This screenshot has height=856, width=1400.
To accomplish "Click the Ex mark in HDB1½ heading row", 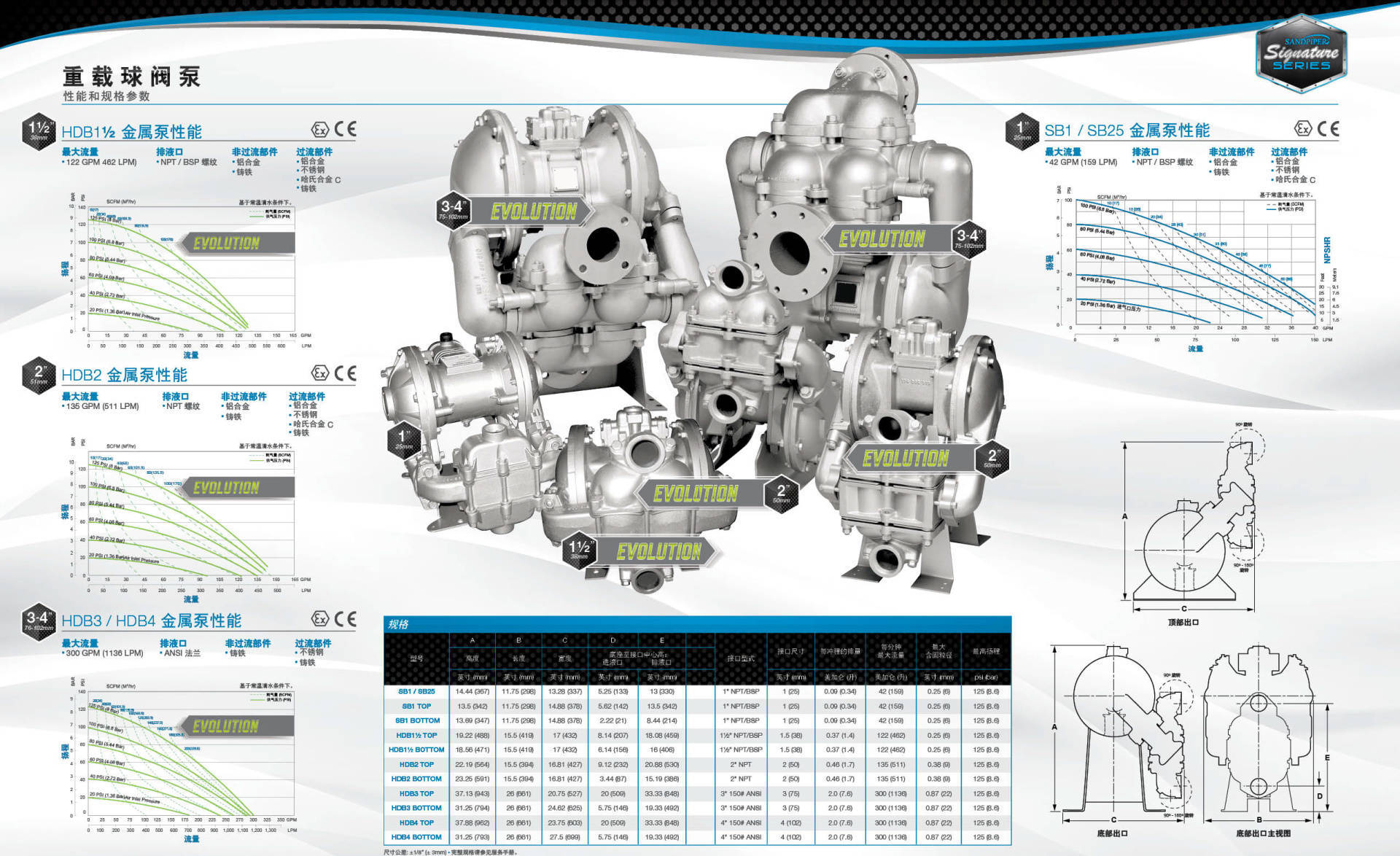I will tap(320, 130).
